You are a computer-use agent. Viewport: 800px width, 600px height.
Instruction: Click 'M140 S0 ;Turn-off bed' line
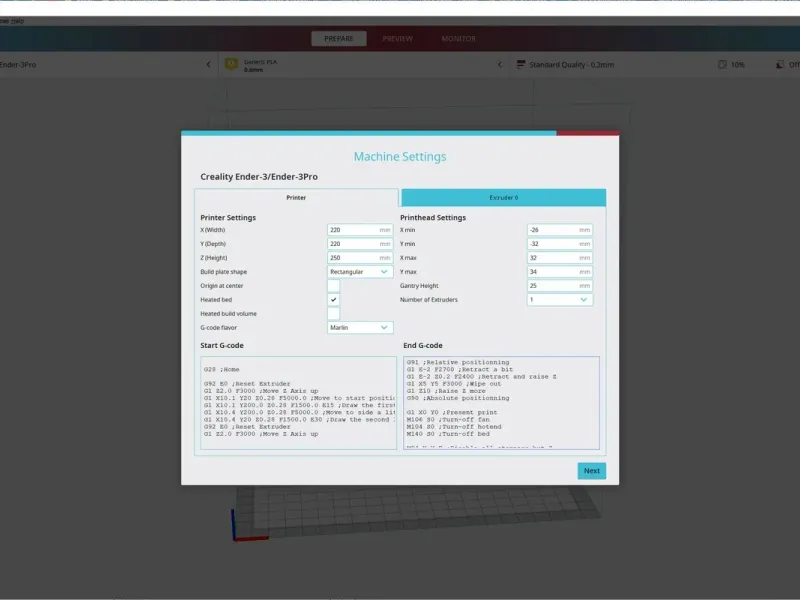pos(448,434)
